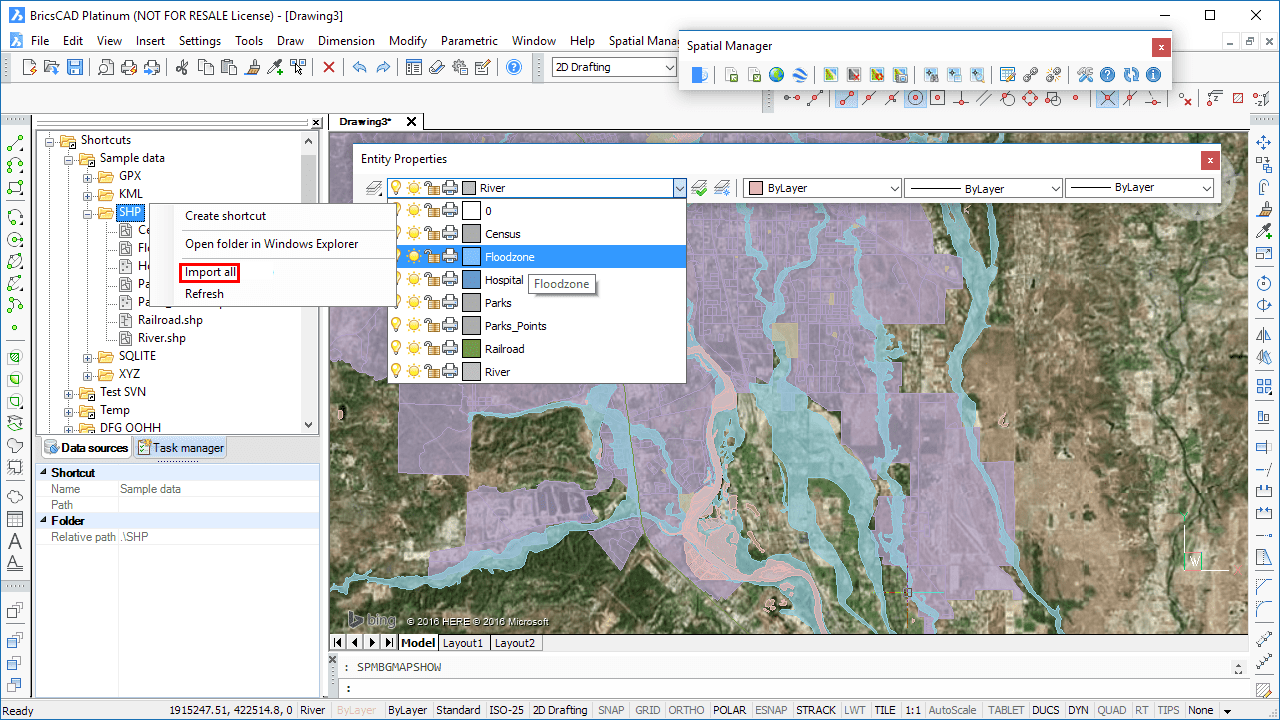Toggle the lightbulb visibility for Railroad layer
1280x720 pixels.
tap(396, 348)
